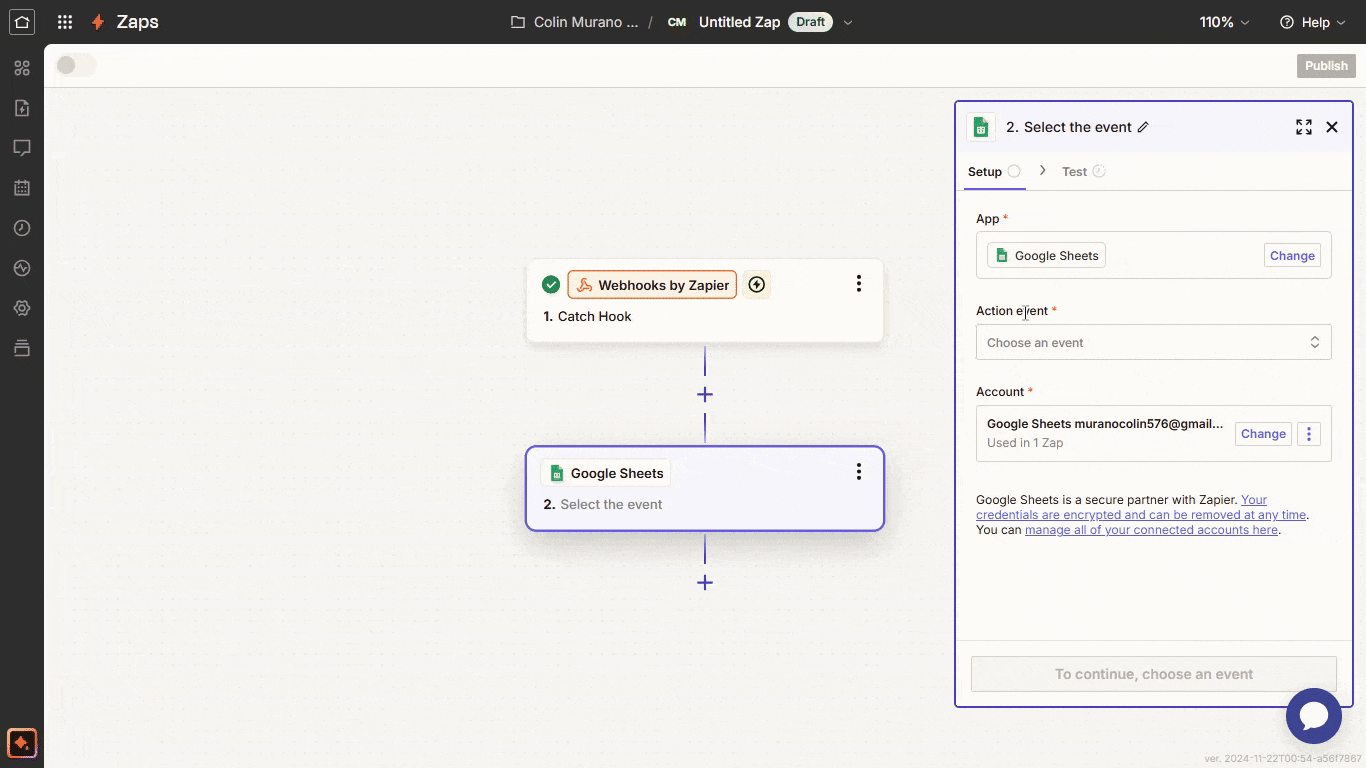Click Google Sheets icon in panel header
This screenshot has width=1366, height=768.
click(x=981, y=127)
